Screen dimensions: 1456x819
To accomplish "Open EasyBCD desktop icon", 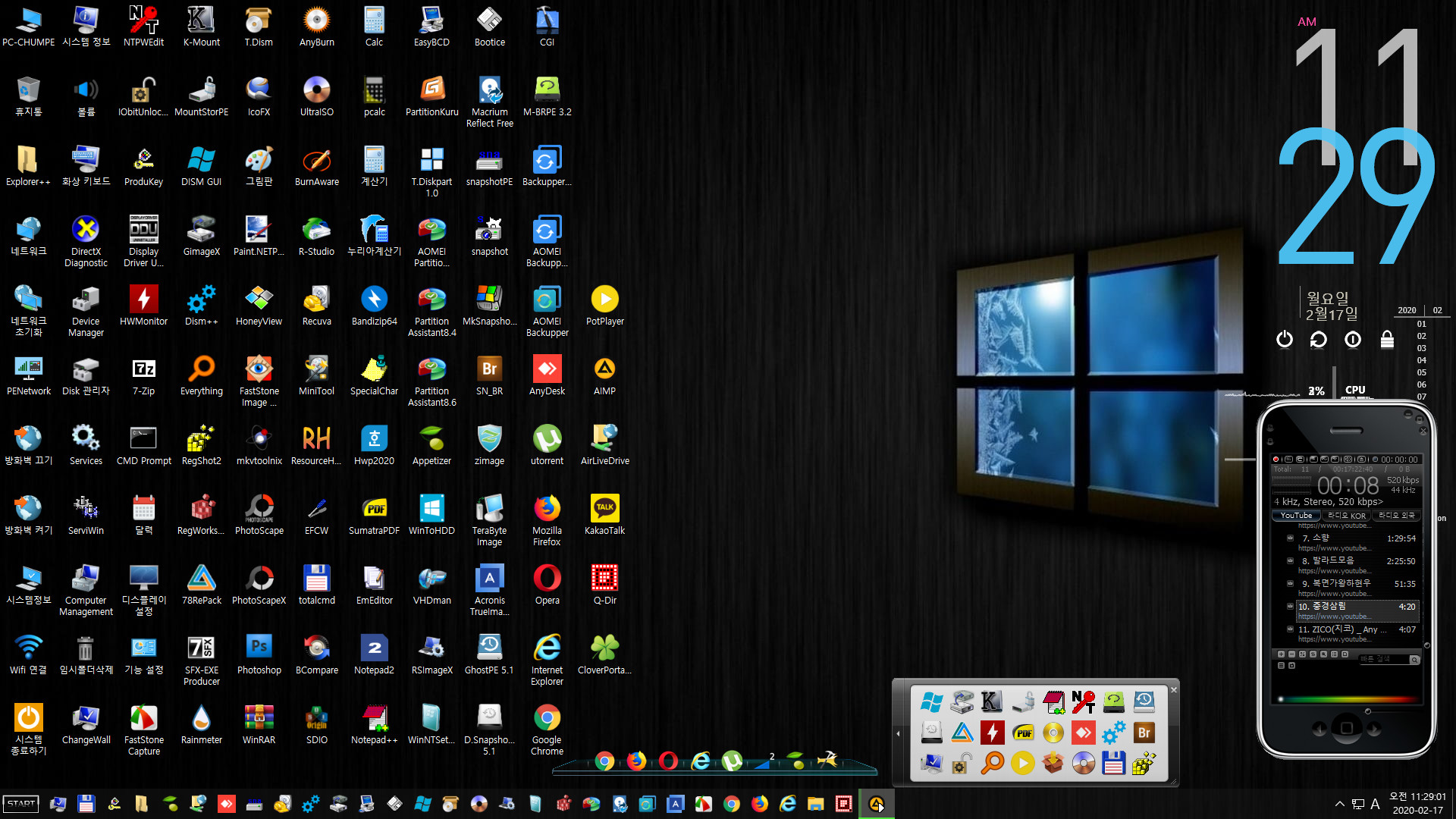I will 431,27.
